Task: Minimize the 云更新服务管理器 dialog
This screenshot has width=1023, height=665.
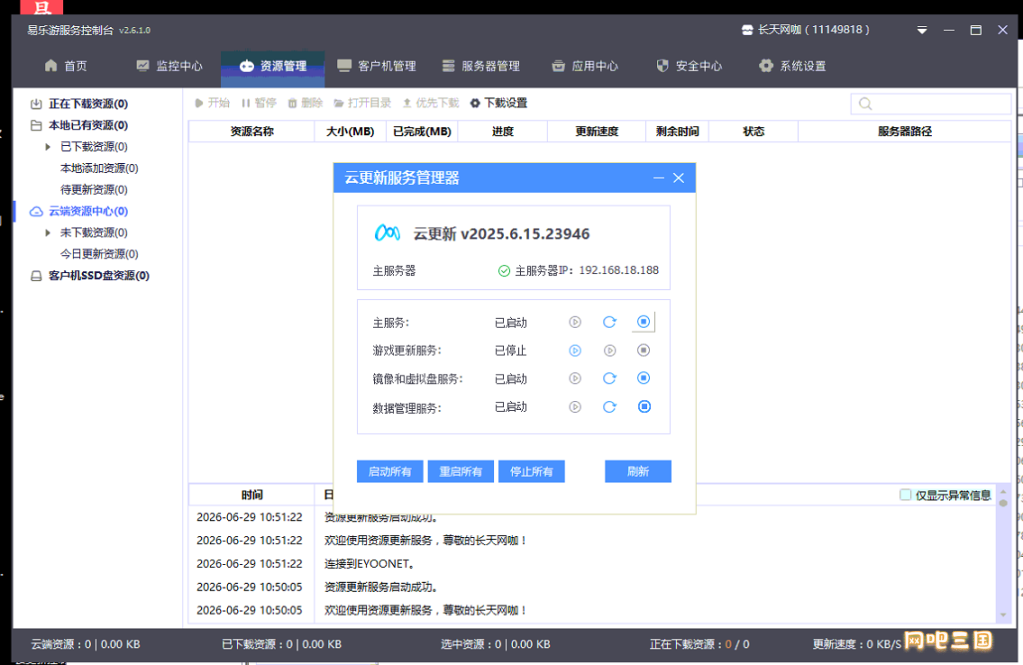Action: tap(658, 178)
